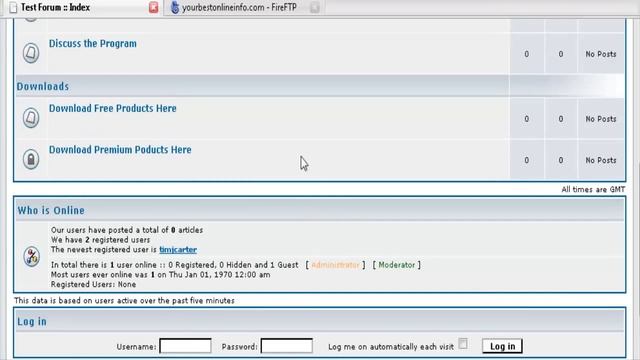Click 'Log me on automatically each visit' label
This screenshot has height=360, width=640.
391,347
